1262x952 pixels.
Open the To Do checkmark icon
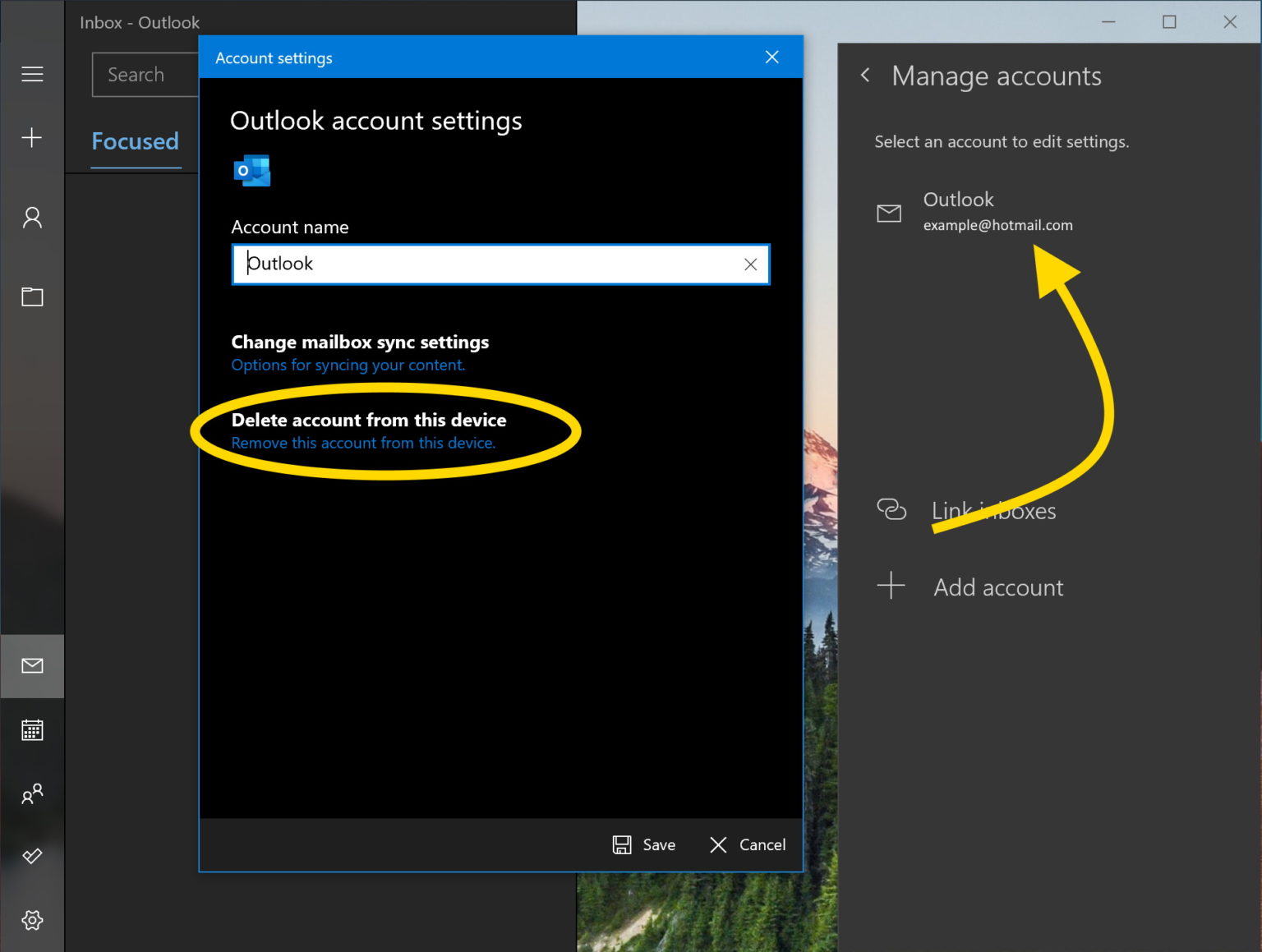[x=32, y=857]
